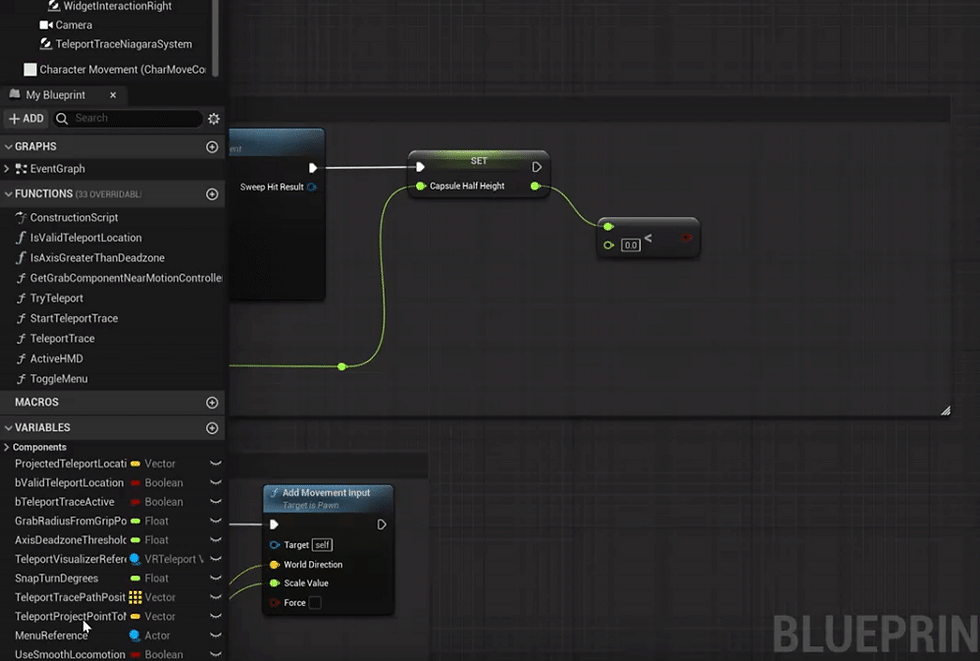Select the ConstructionScript function
980x661 pixels.
[x=74, y=217]
